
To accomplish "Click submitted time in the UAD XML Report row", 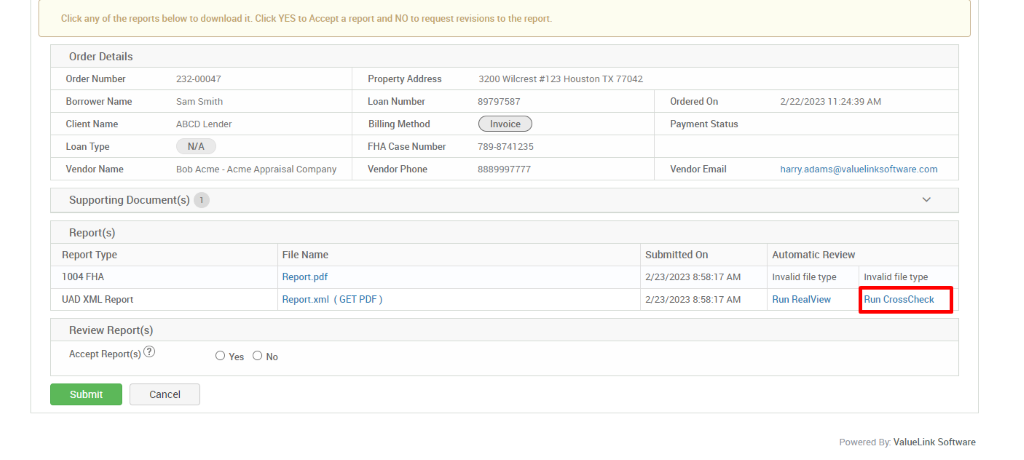I will tap(693, 299).
